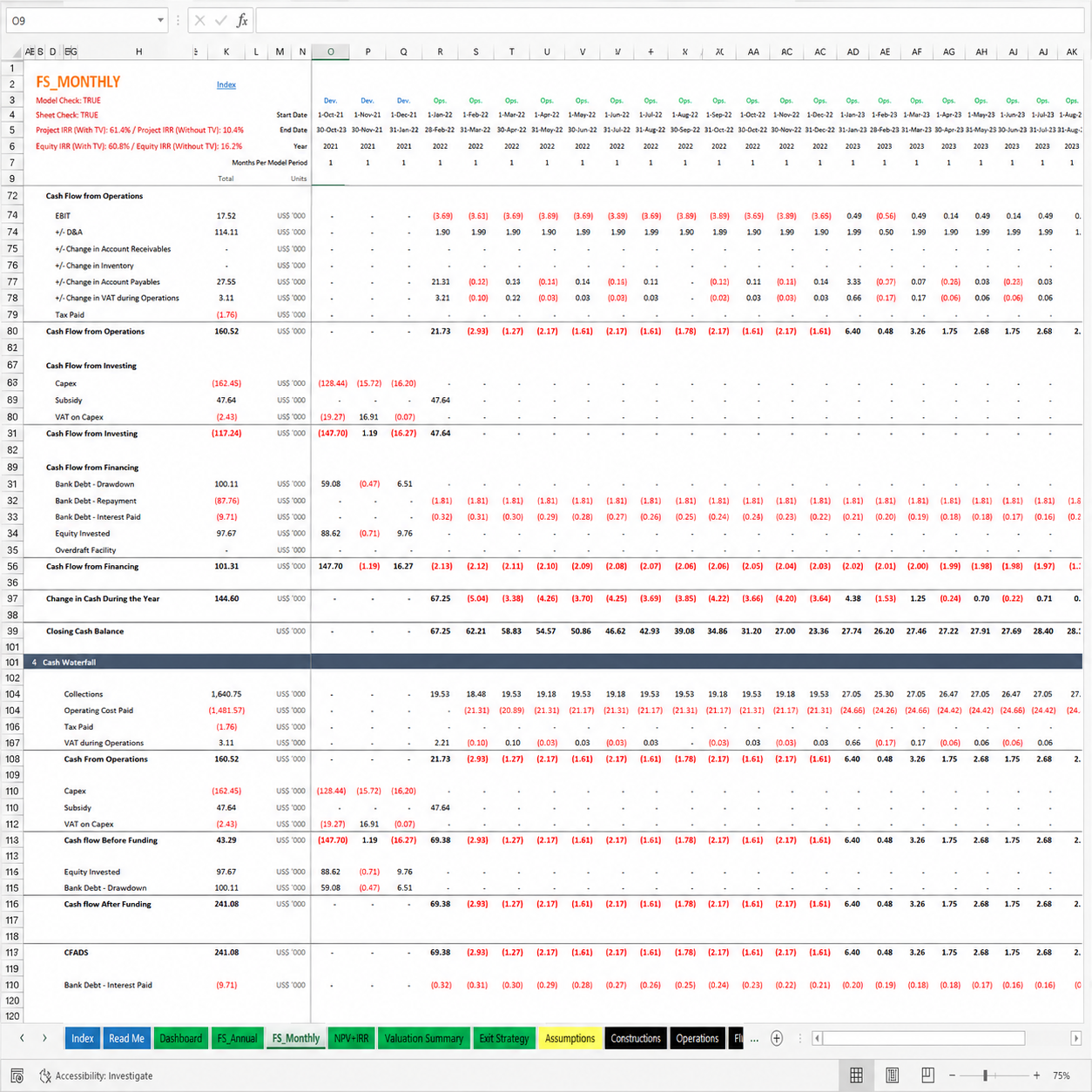Click the Enter checkmark icon in formula bar
Screen dimensions: 1092x1092
221,20
